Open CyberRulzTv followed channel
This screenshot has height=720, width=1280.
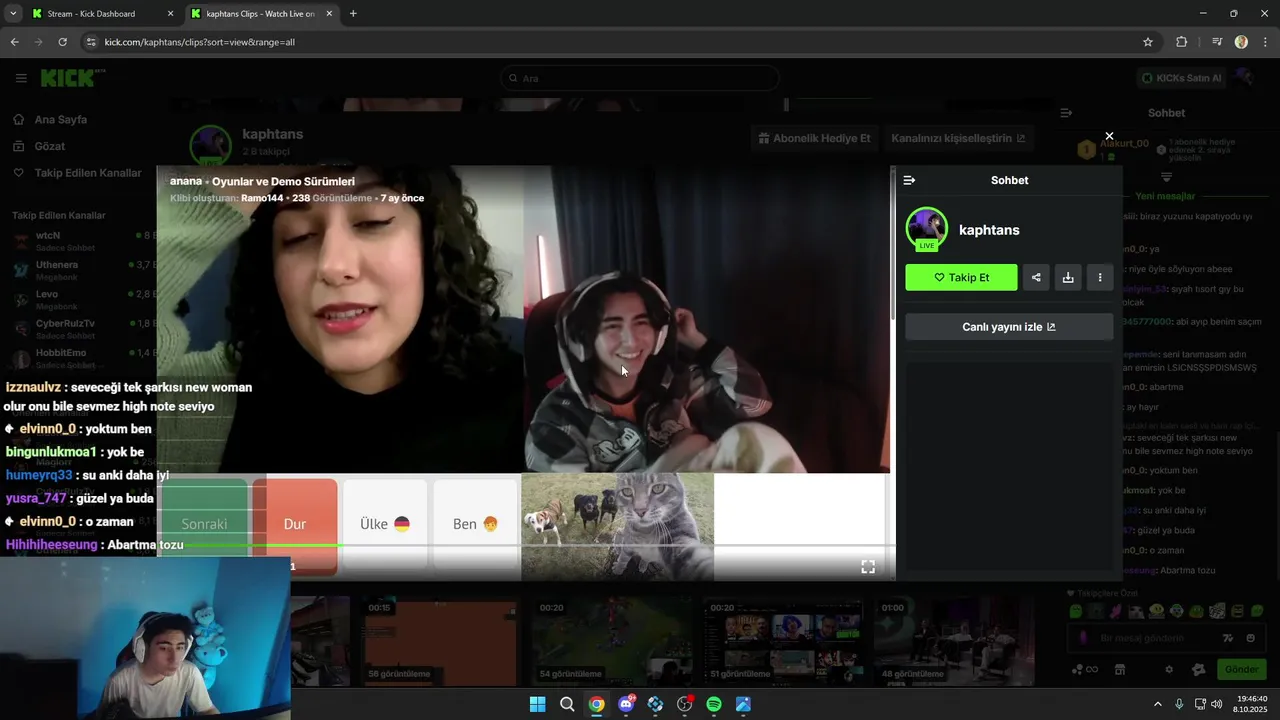click(80, 329)
